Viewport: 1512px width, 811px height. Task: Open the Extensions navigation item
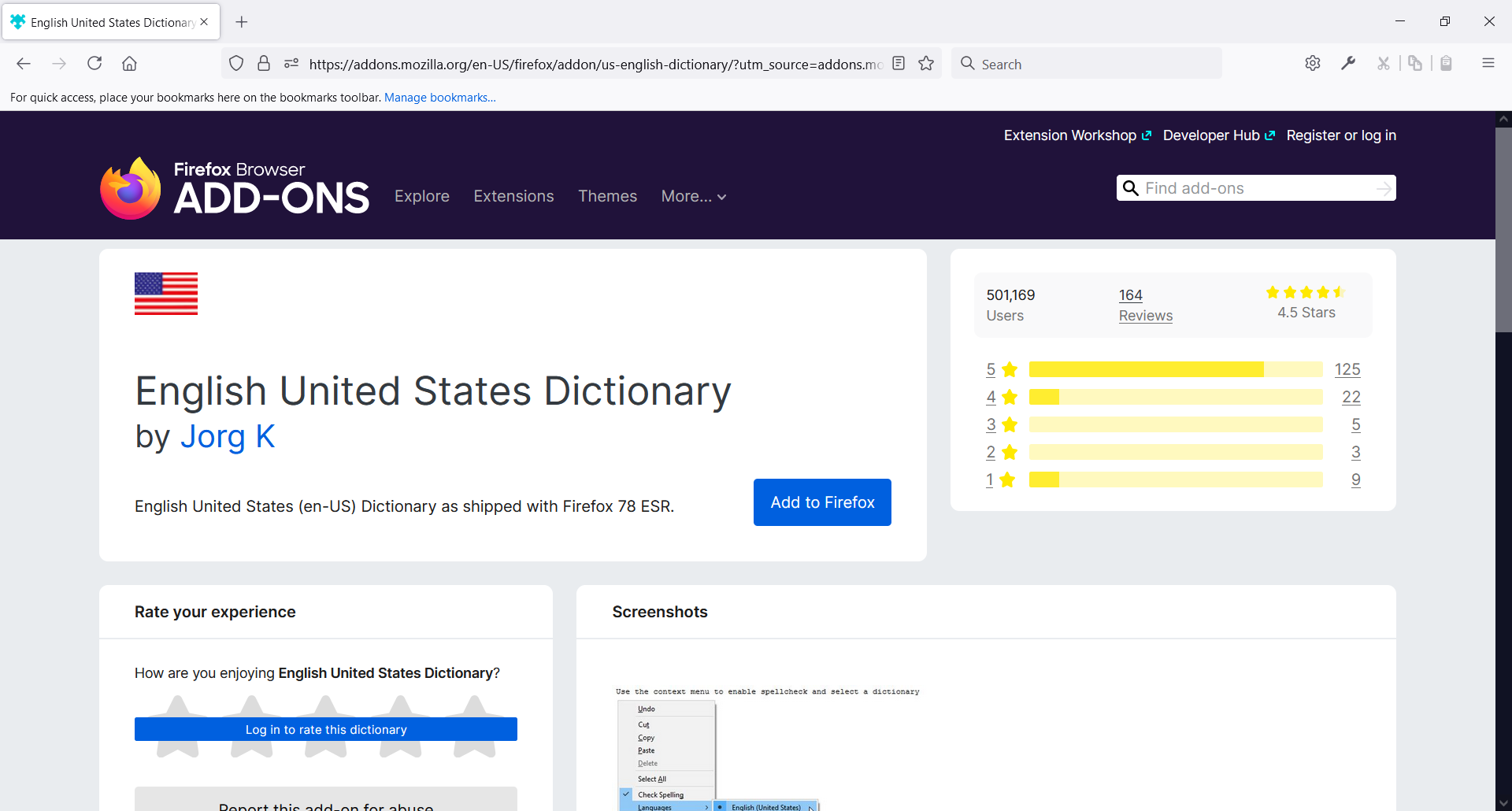click(513, 196)
